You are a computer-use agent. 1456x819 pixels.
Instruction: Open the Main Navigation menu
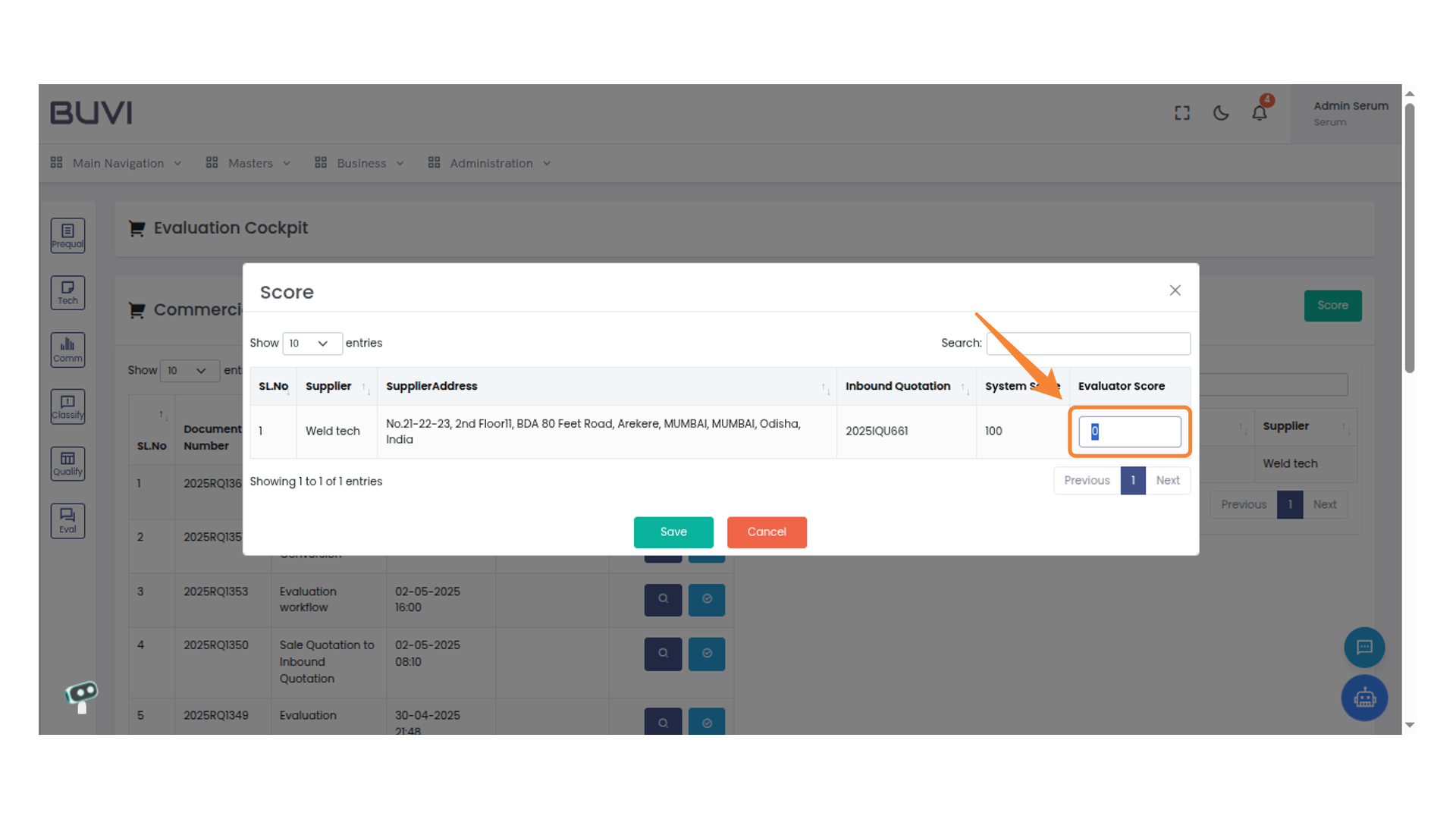click(118, 163)
